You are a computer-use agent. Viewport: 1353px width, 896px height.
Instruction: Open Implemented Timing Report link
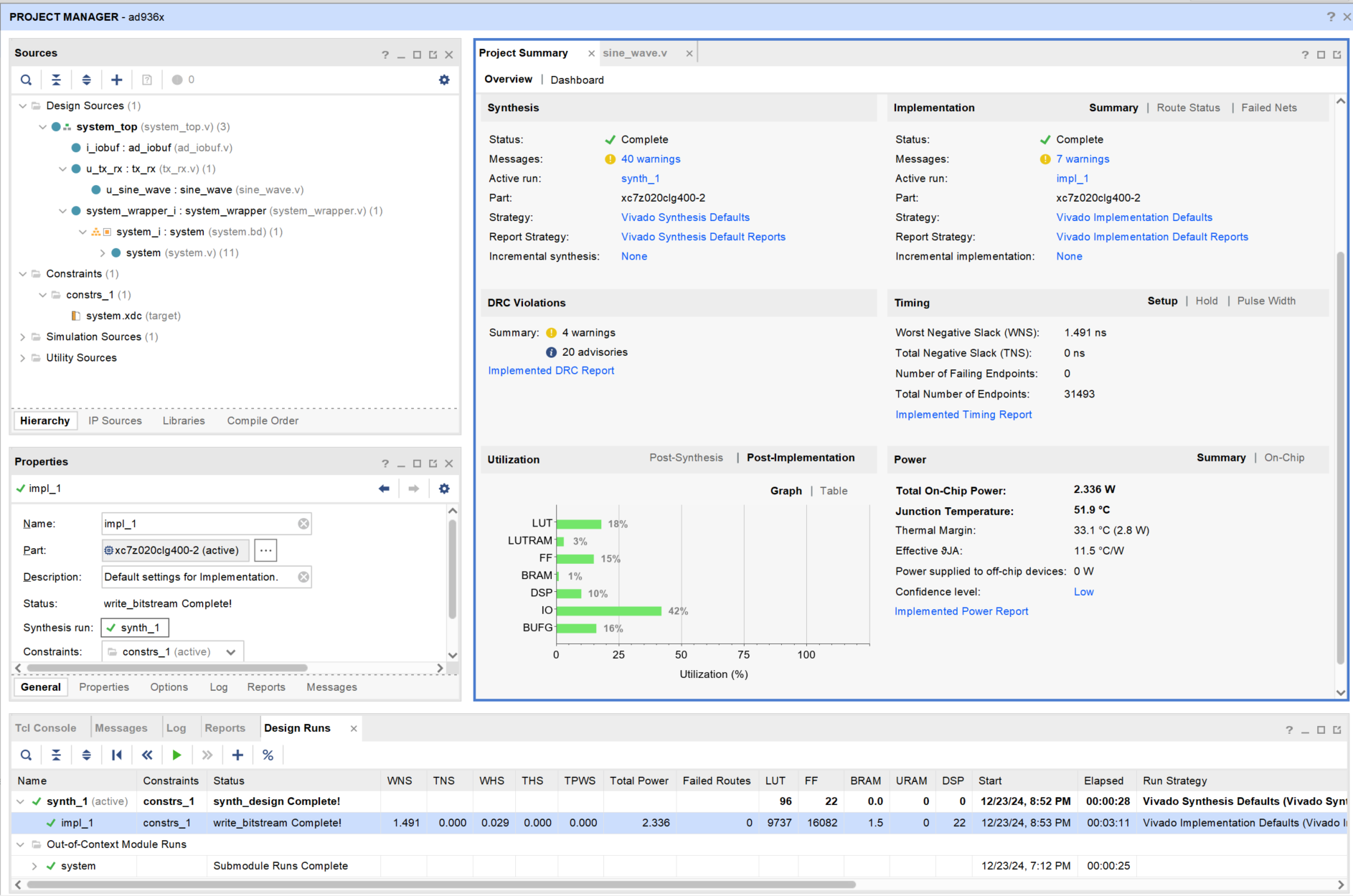pyautogui.click(x=963, y=415)
